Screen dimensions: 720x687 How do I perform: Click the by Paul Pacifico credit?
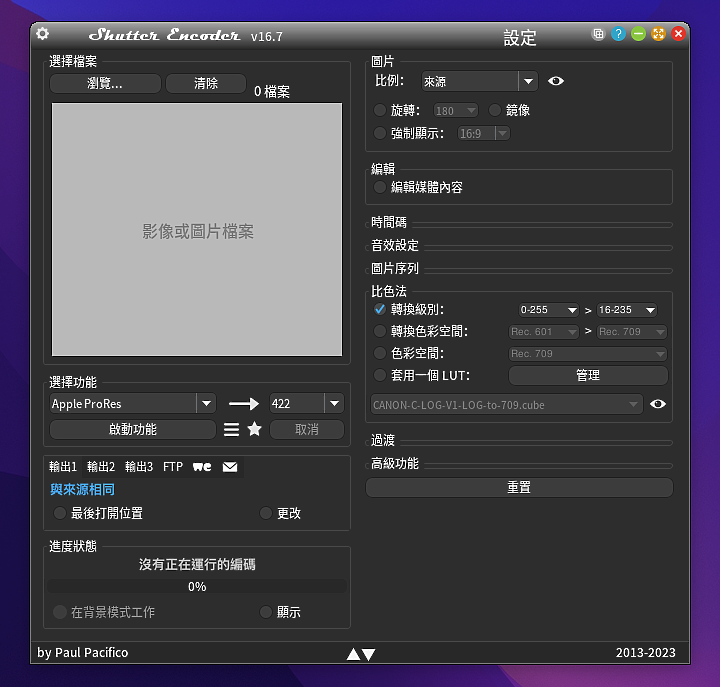coord(83,653)
